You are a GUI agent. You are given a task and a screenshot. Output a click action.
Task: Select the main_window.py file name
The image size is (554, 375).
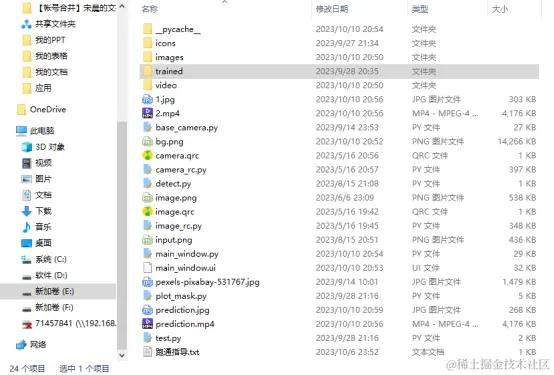tap(187, 254)
